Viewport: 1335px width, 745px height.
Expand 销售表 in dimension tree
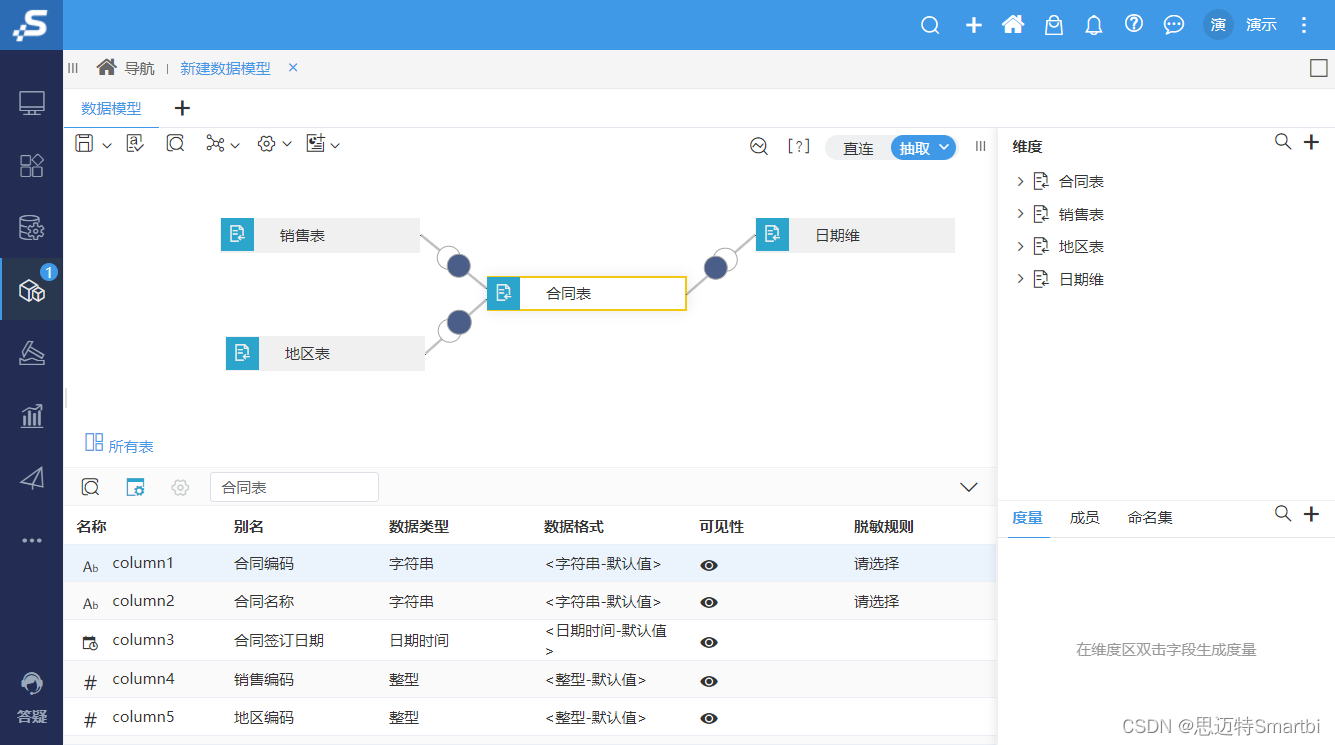(x=1020, y=214)
